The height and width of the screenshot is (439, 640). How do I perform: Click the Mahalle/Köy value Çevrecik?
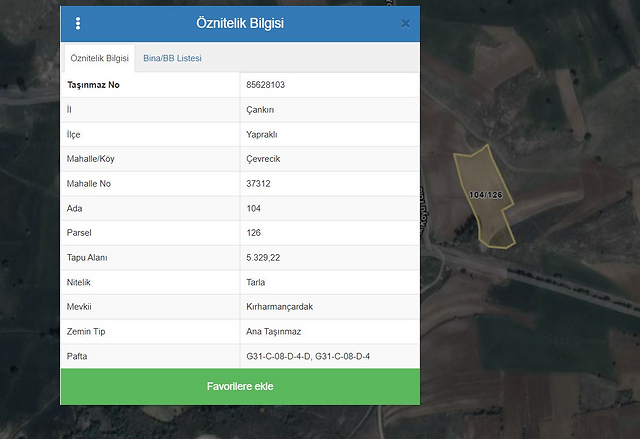pos(266,159)
